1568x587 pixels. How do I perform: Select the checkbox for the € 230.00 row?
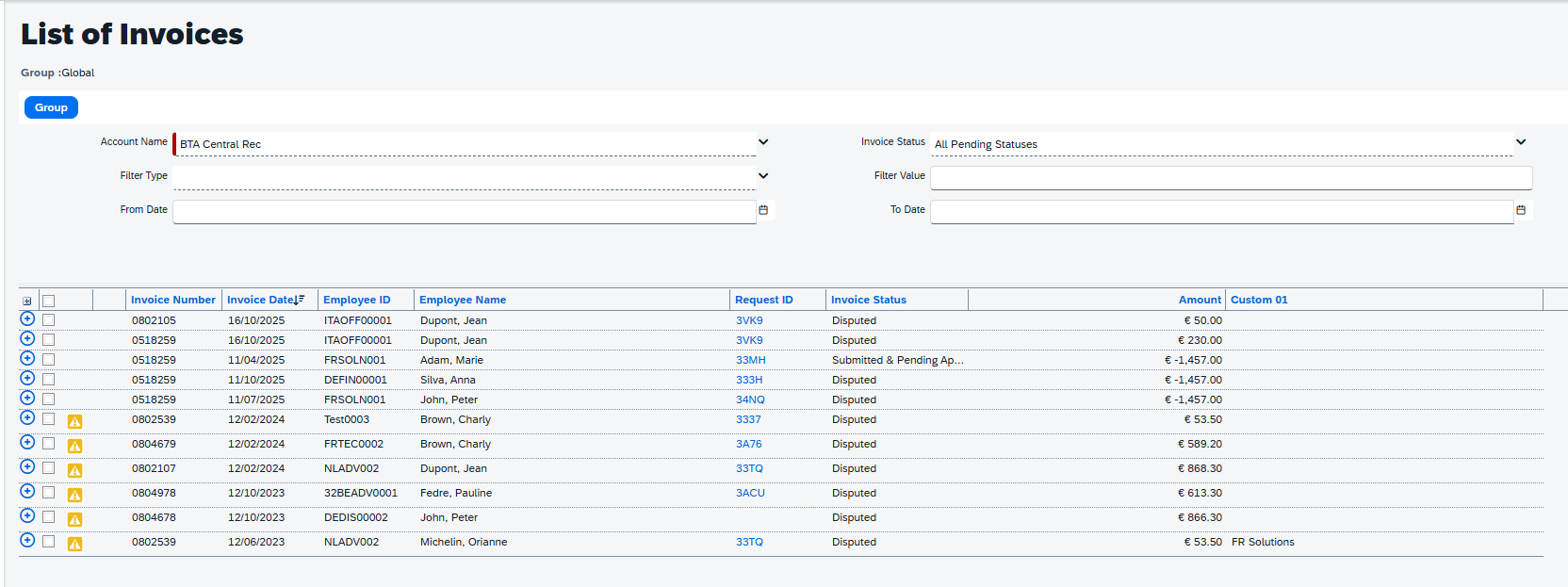coord(49,340)
